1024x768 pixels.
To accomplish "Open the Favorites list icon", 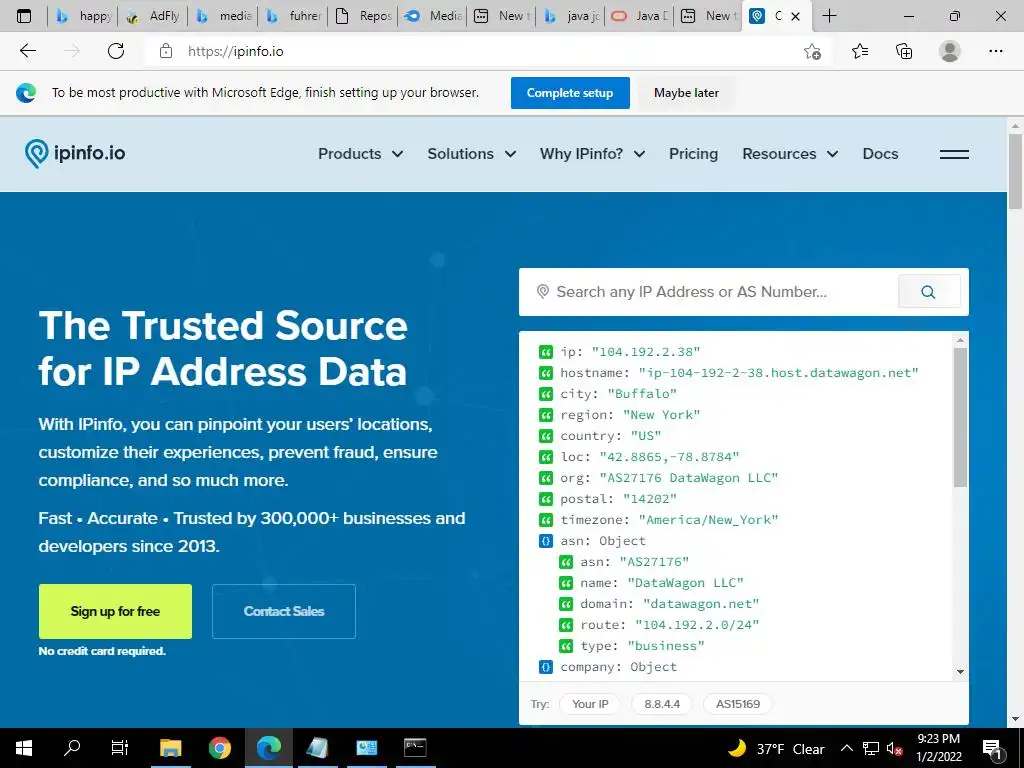I will coord(860,51).
